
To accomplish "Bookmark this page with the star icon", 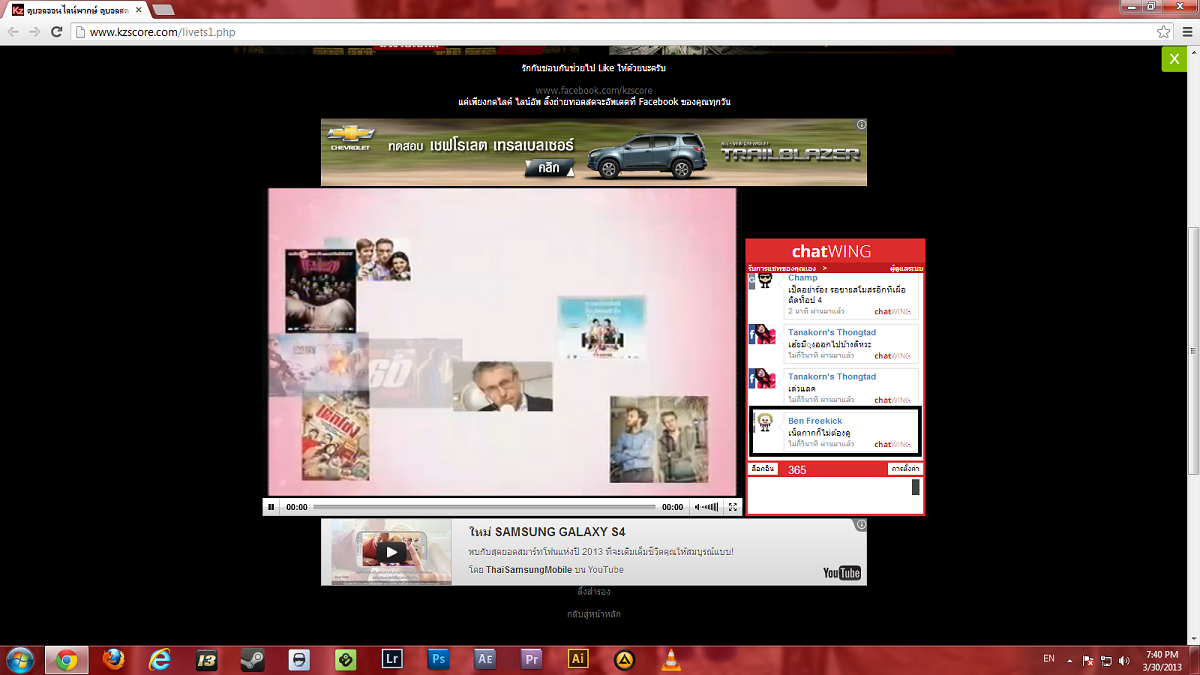I will (1163, 32).
